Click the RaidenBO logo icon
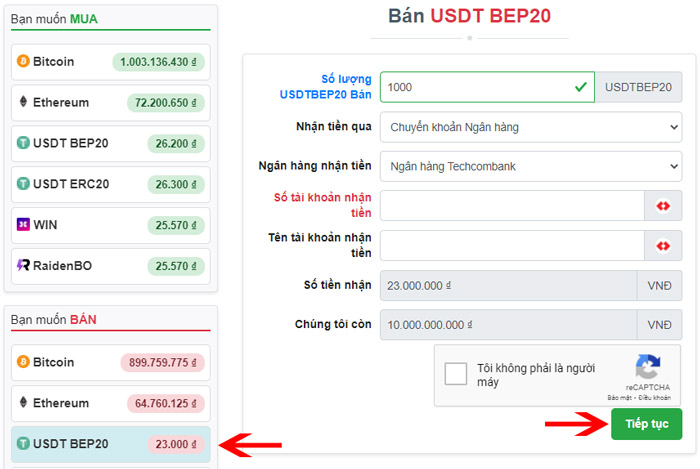This screenshot has width=700, height=469. point(23,265)
